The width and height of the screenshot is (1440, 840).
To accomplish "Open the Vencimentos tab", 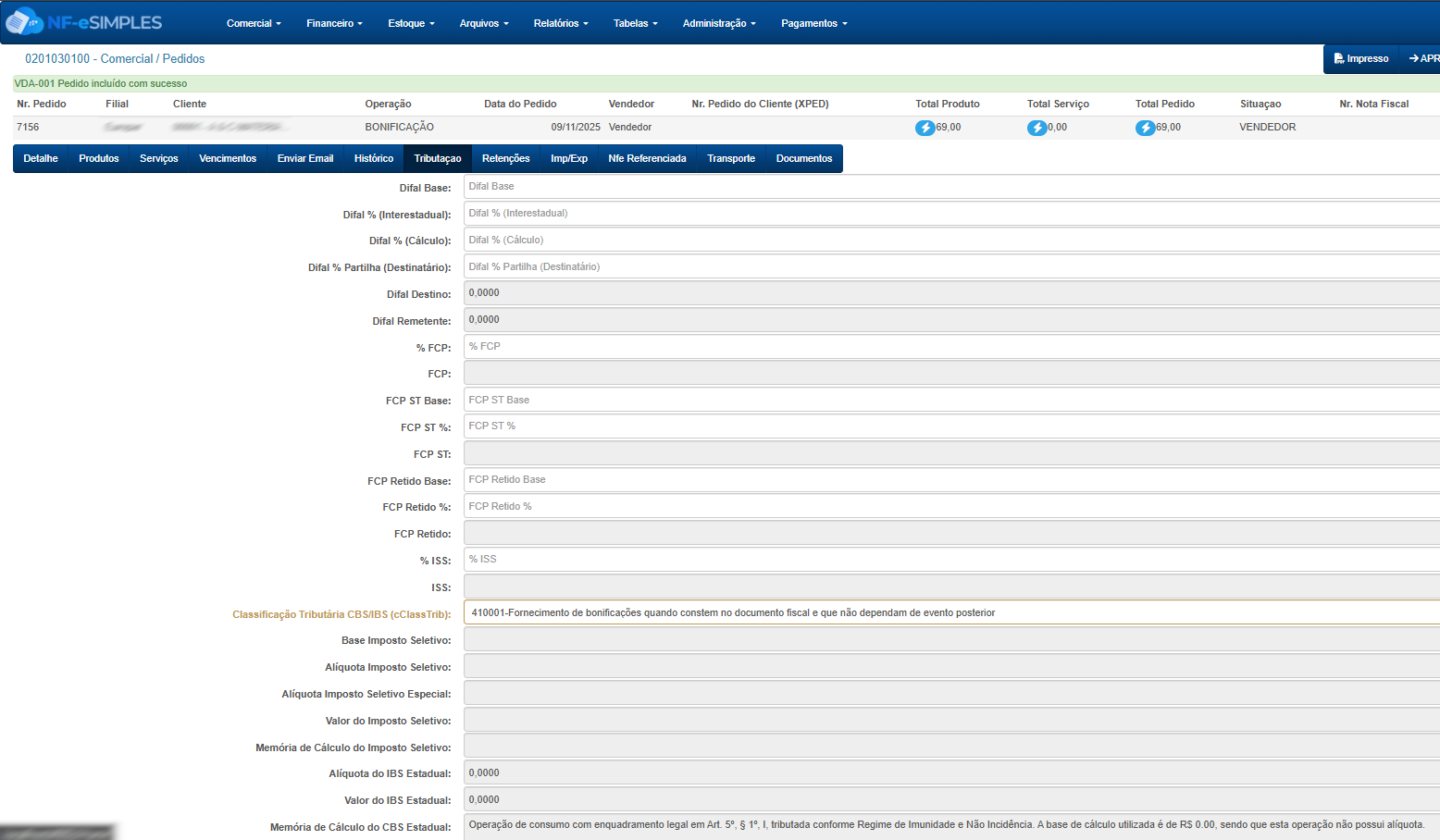I will click(x=228, y=158).
